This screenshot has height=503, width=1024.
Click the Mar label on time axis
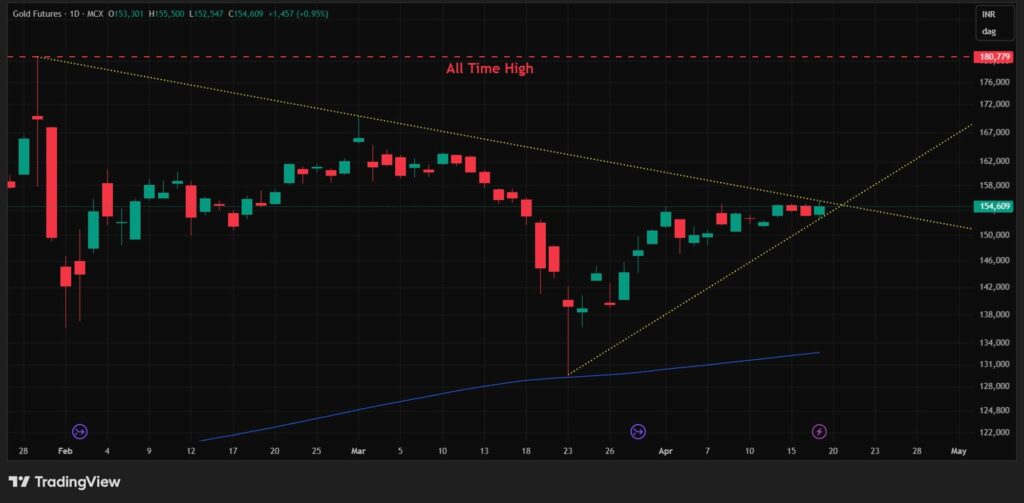click(x=359, y=451)
